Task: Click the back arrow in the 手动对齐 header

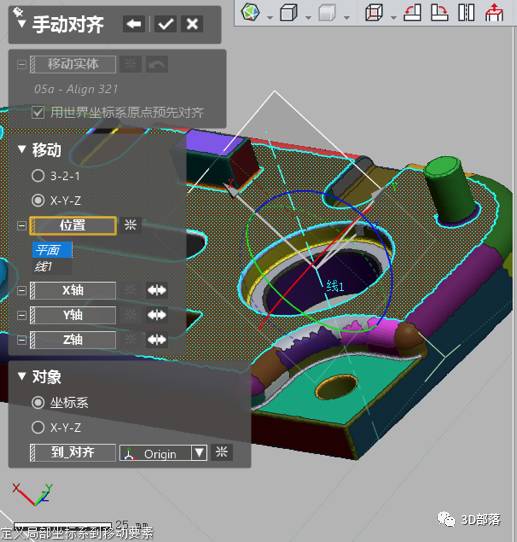Action: [x=134, y=24]
